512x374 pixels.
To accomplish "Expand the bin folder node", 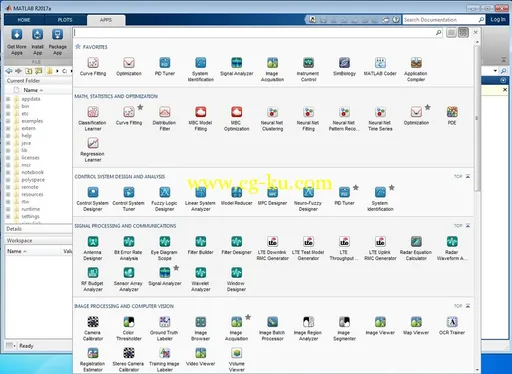I will (x=8, y=106).
